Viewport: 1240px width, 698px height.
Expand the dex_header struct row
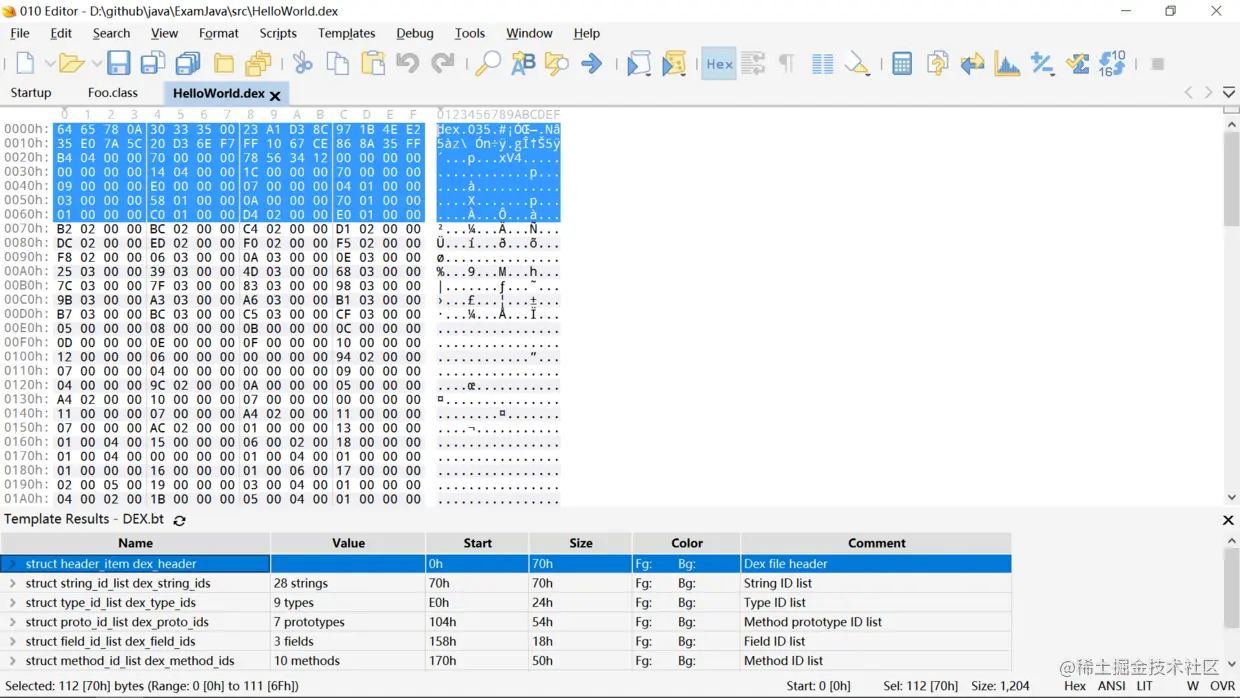tap(12, 564)
